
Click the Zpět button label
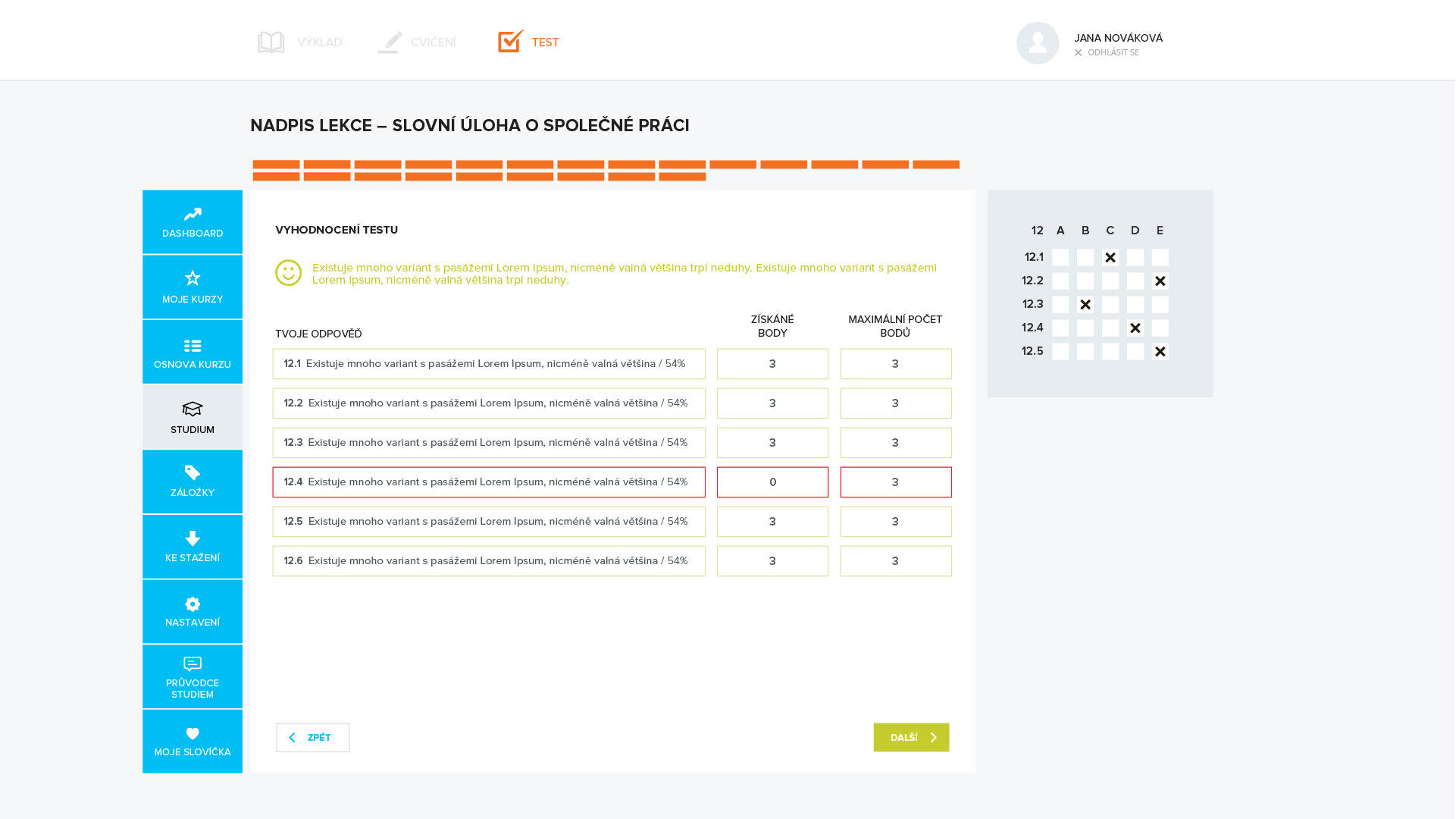tap(319, 738)
